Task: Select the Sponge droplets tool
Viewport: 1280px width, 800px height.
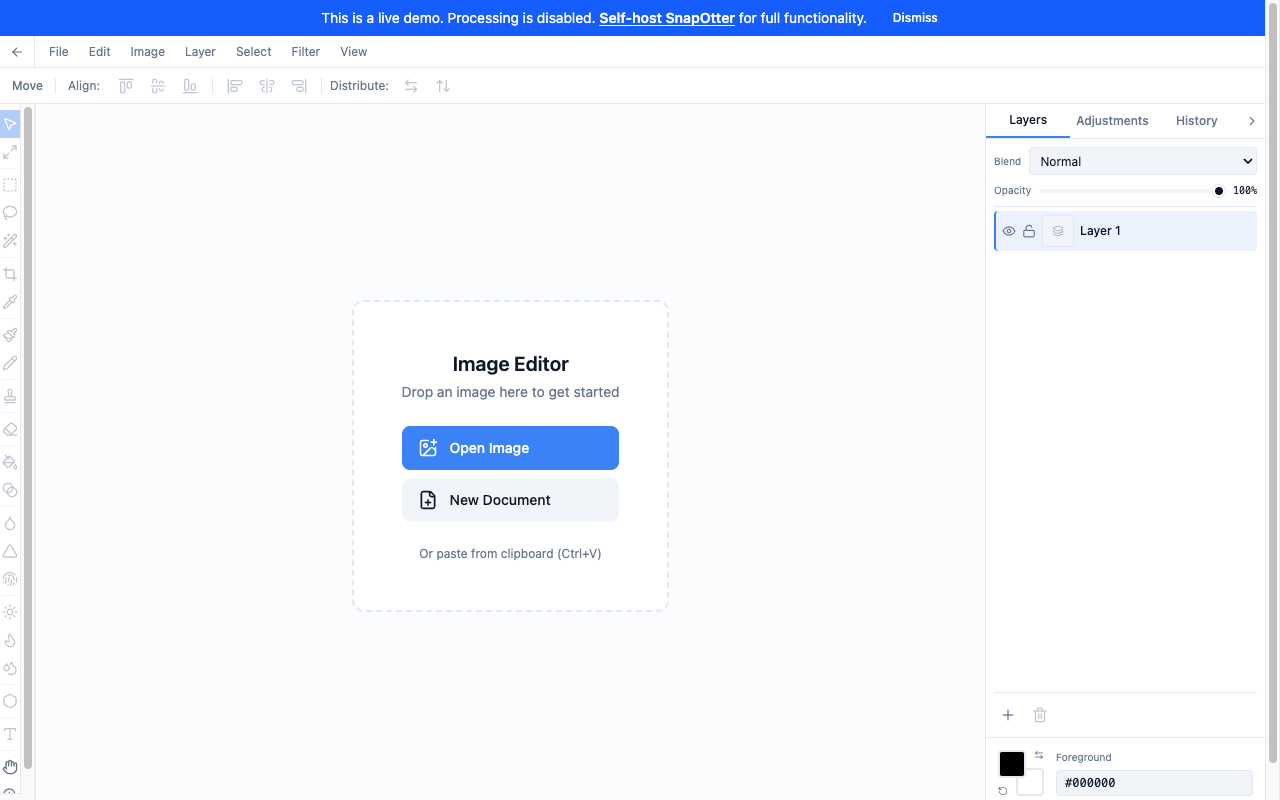Action: tap(10, 668)
